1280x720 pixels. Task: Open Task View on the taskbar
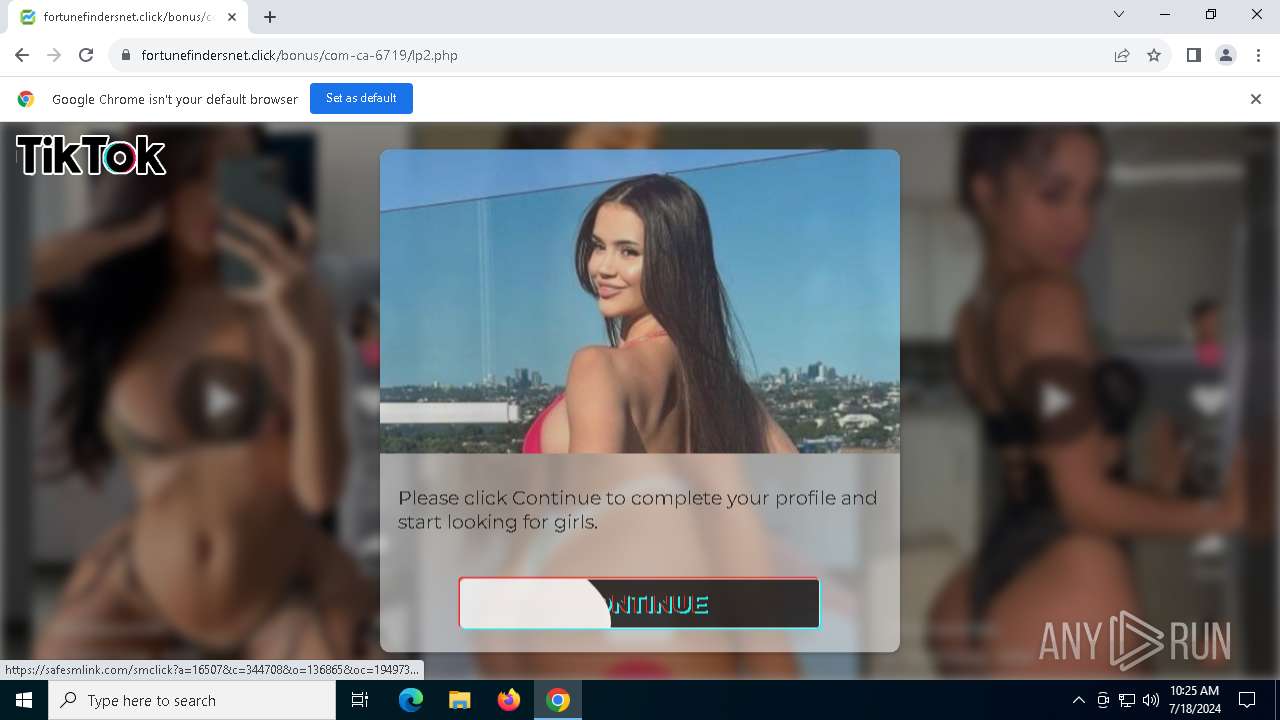pos(360,700)
